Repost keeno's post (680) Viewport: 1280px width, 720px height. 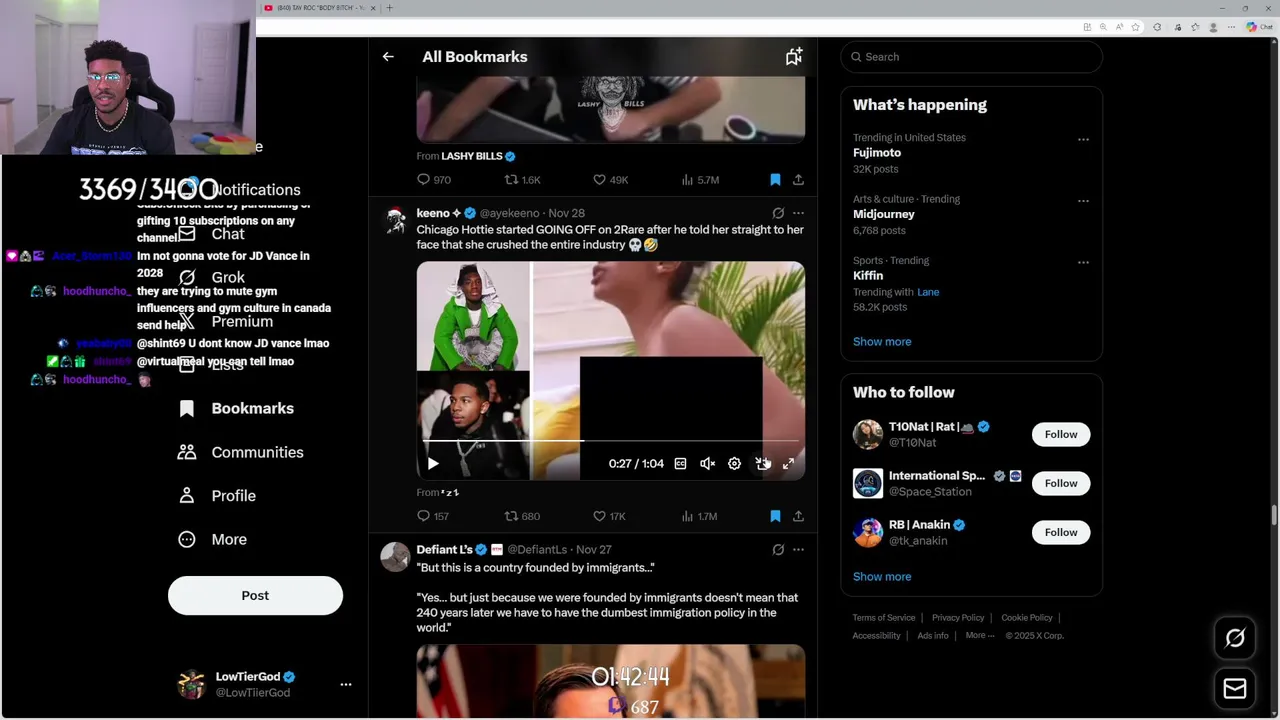click(522, 516)
